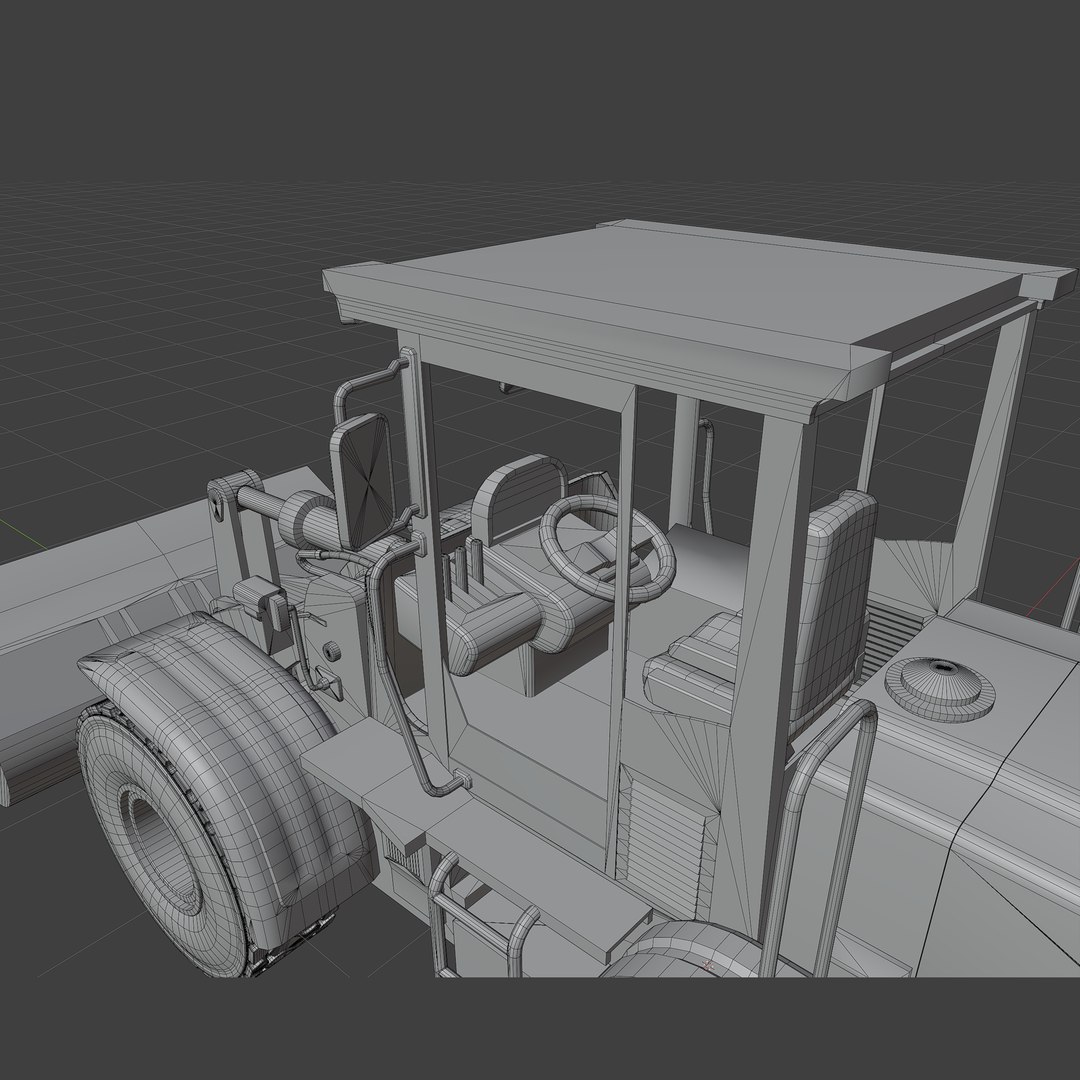Viewport: 1080px width, 1080px height.
Task: Select the tall handrail beside the seat
Action: click(818, 837)
